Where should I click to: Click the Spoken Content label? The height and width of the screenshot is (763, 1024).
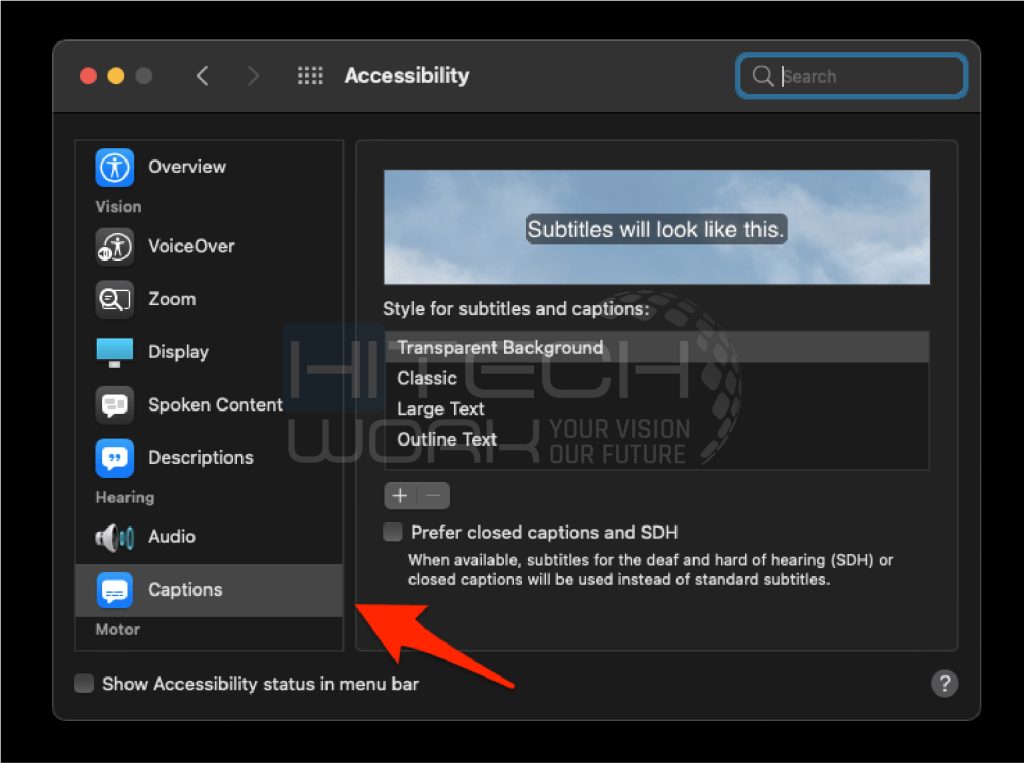click(216, 405)
